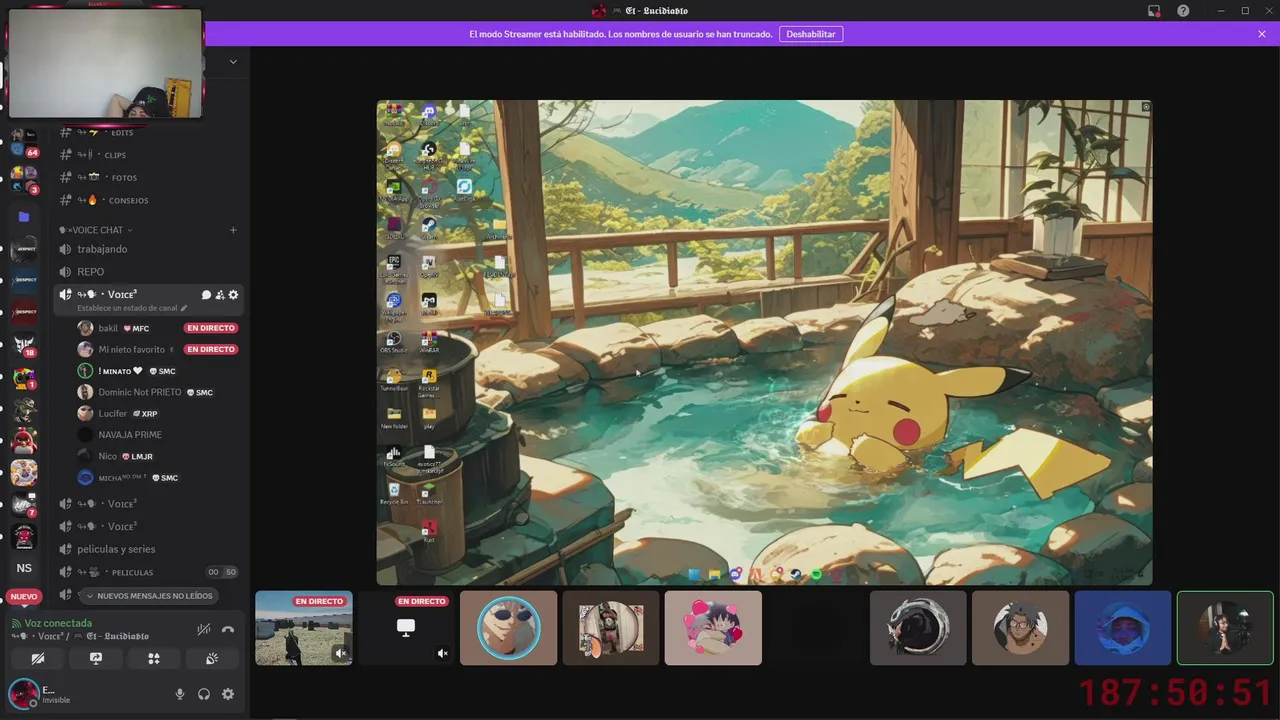Open the red devil server icon
Screen dimensions: 1280x720
coord(24,536)
